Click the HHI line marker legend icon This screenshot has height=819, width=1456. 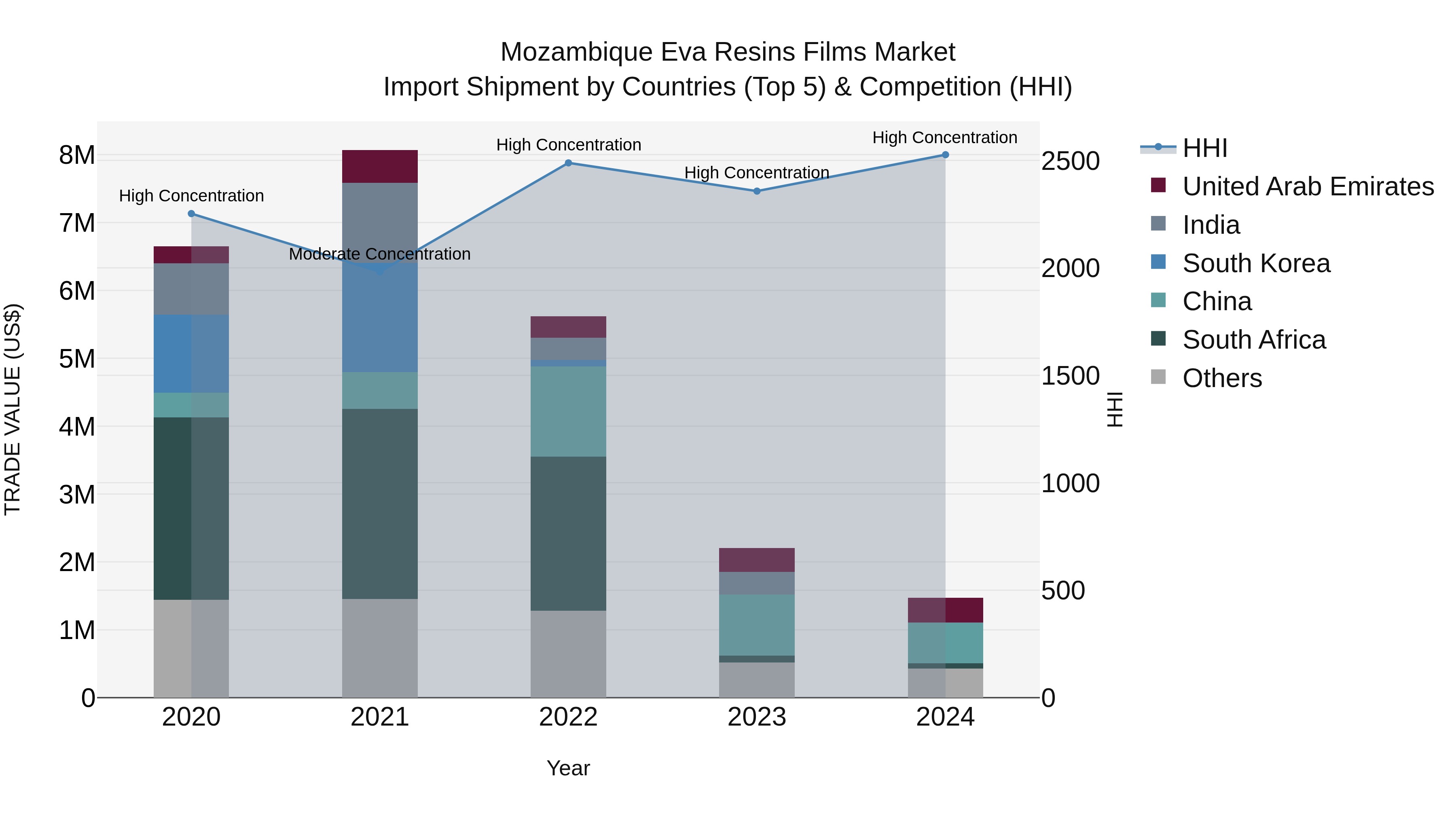click(1158, 147)
